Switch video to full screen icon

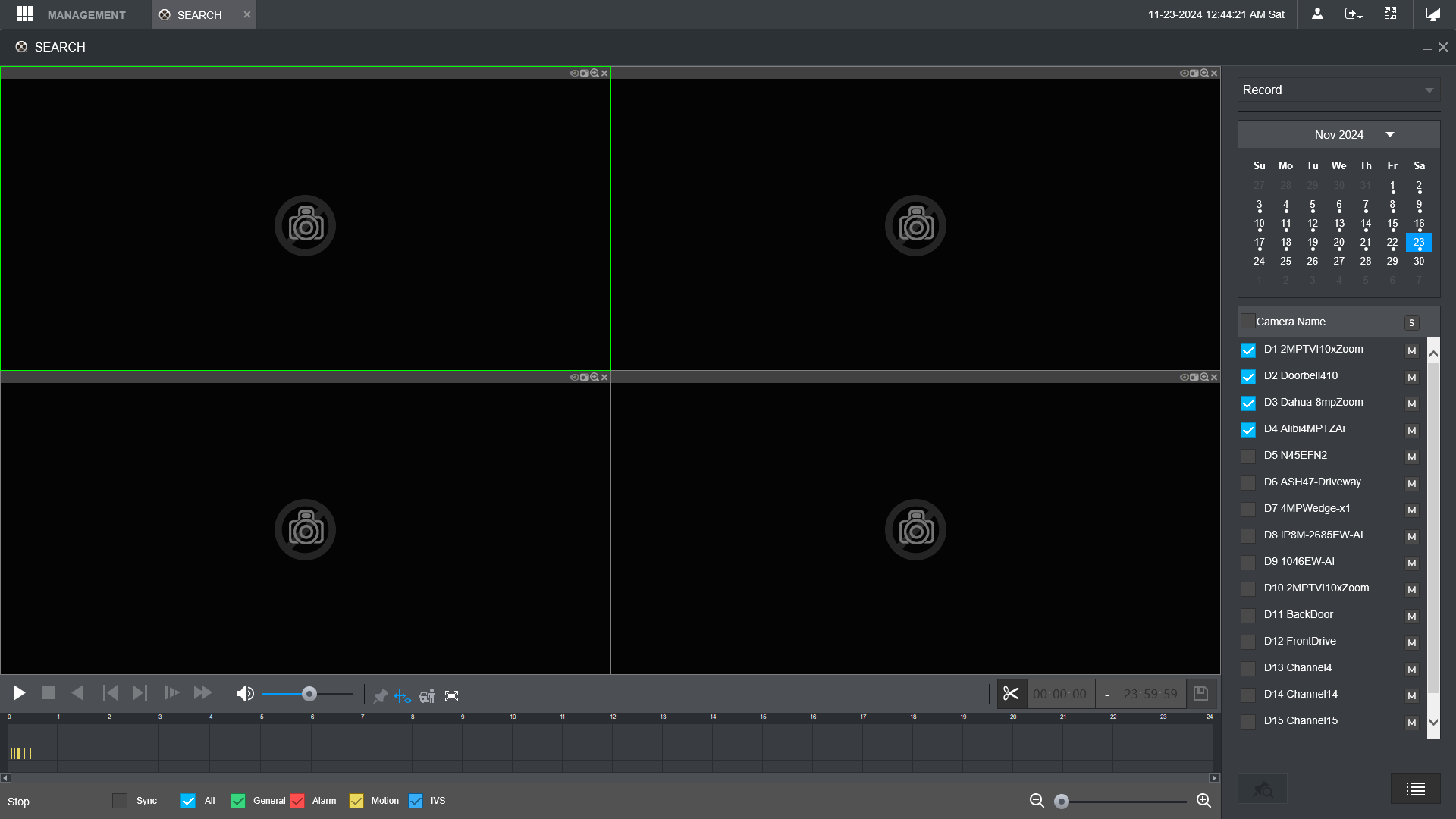click(452, 696)
